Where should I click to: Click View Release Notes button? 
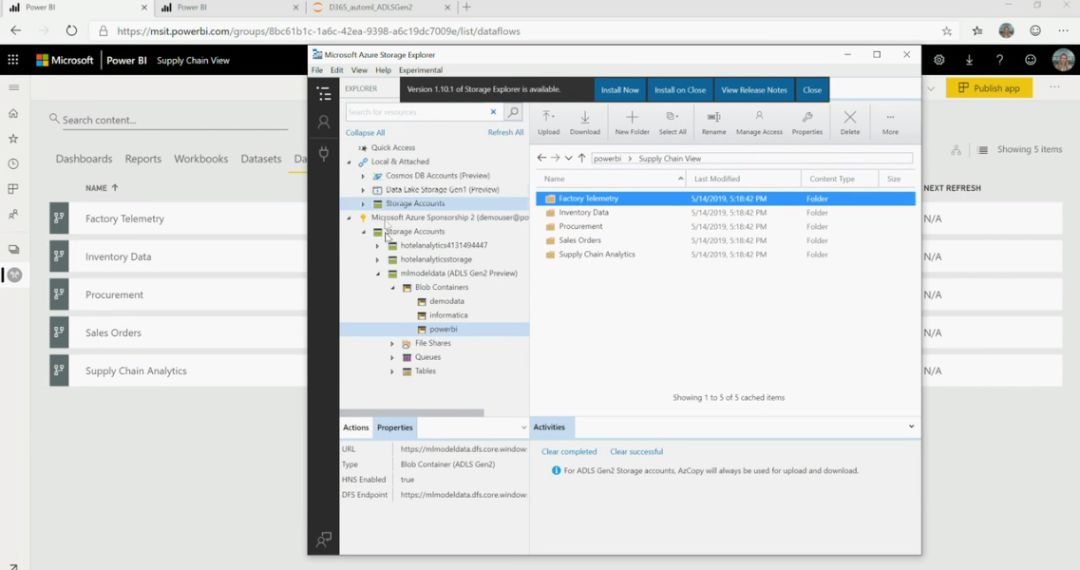754,89
